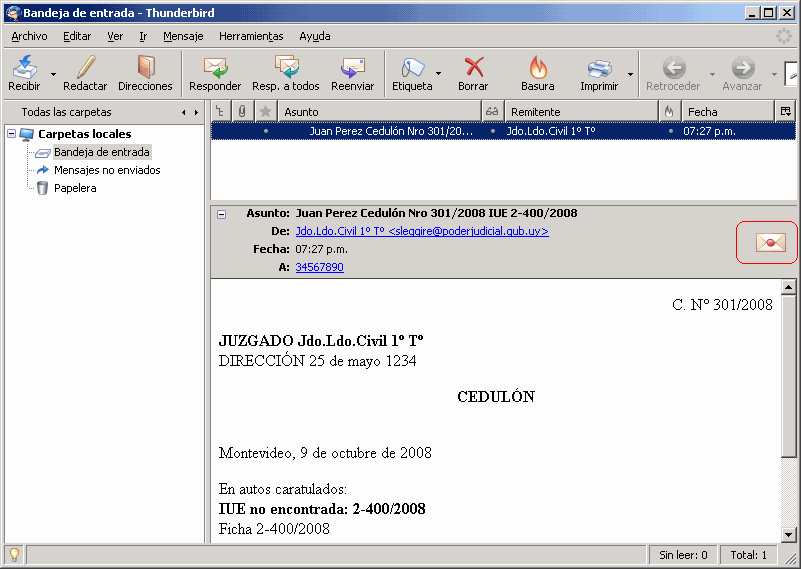Click the Avanzar forward button
The image size is (801, 569).
[742, 74]
